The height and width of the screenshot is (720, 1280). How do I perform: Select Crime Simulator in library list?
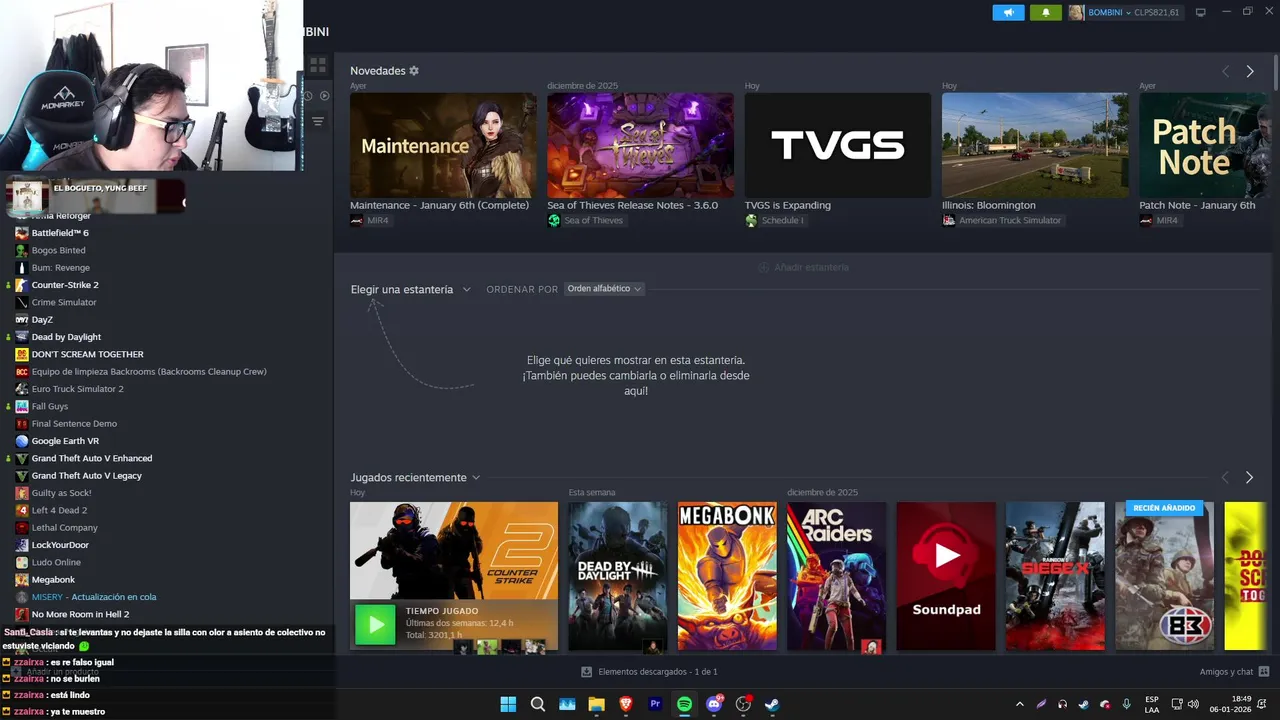tap(64, 302)
